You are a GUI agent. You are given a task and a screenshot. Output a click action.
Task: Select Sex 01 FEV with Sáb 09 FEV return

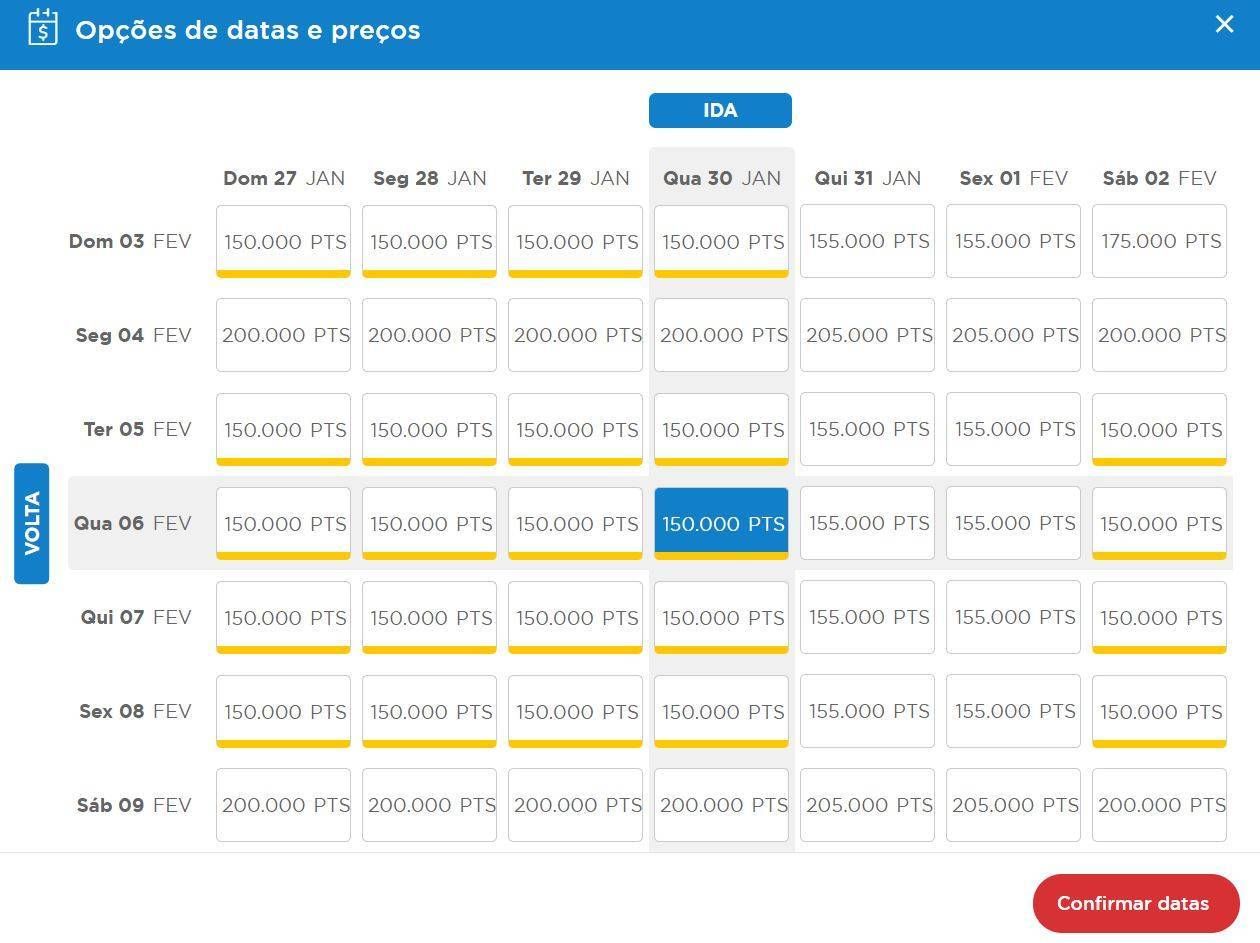click(1013, 805)
